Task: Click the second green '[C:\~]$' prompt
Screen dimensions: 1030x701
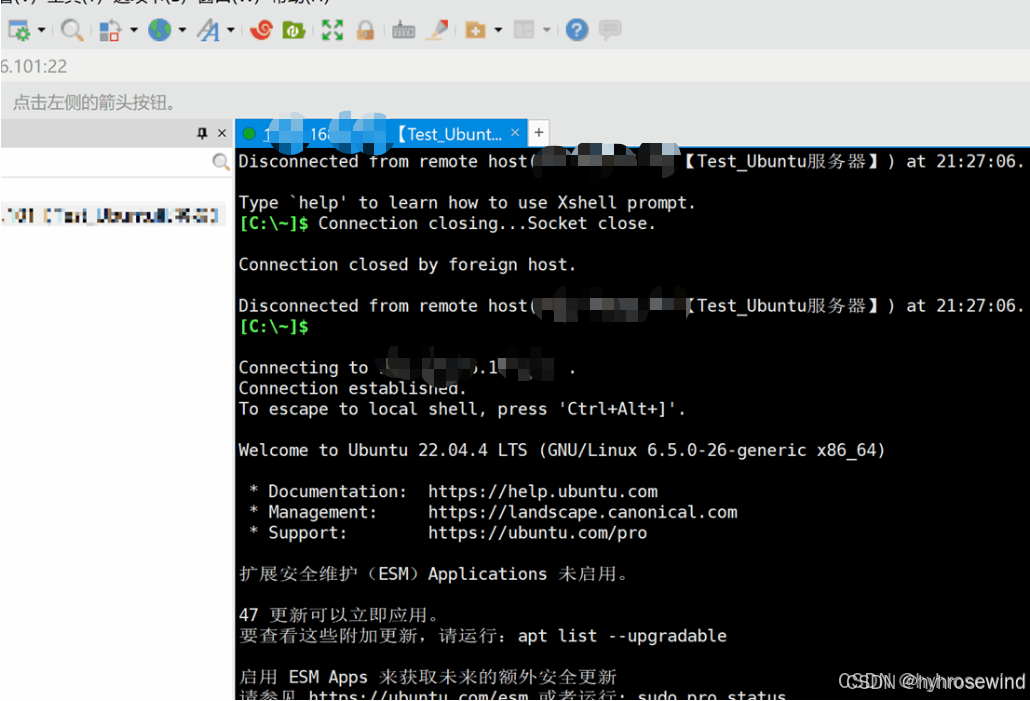Action: 273,327
